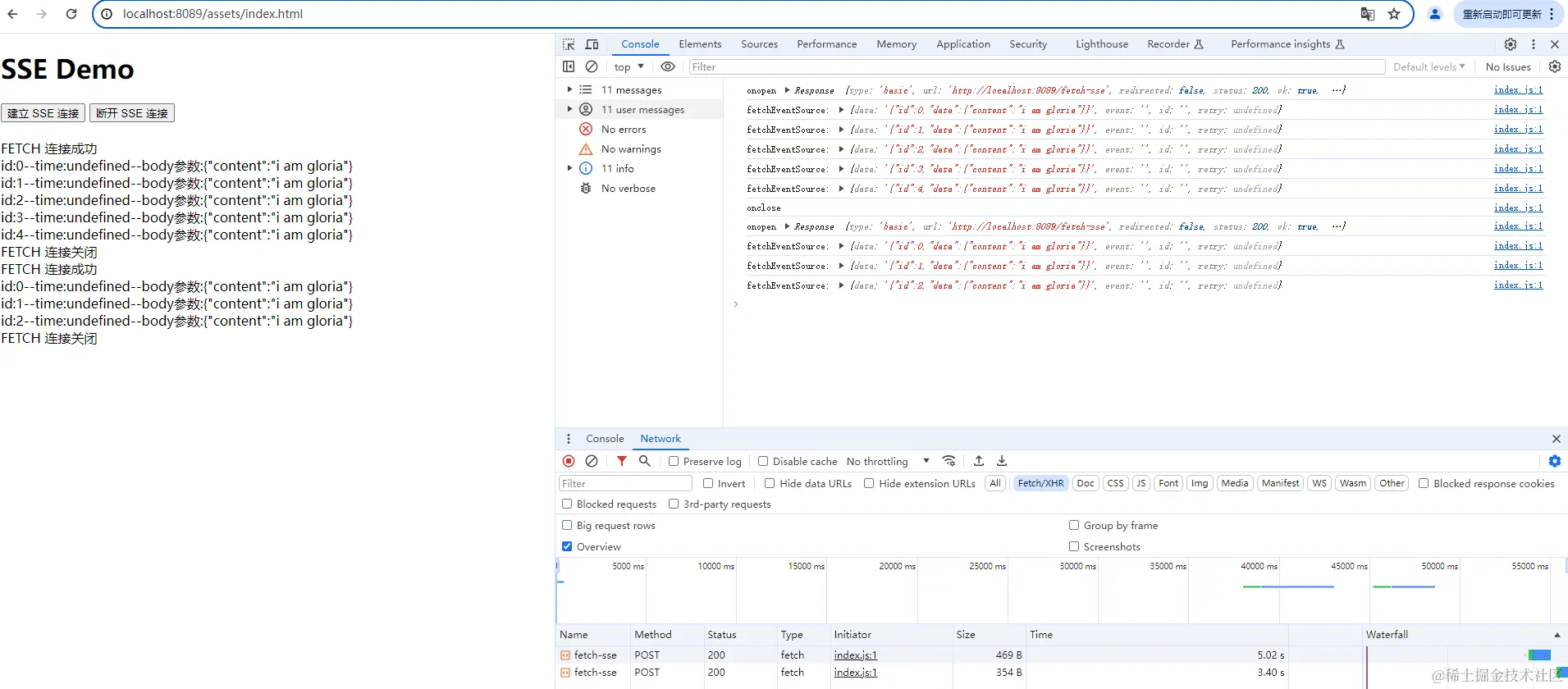Open the browser profile avatar
1568x689 pixels.
1435,14
